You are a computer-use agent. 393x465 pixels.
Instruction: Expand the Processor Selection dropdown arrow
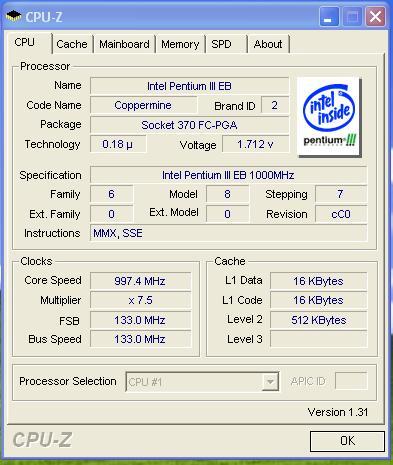270,381
